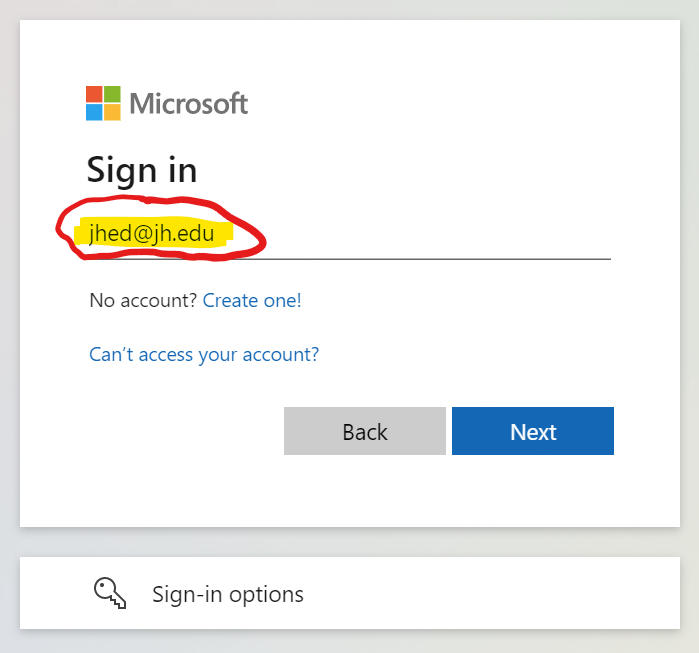Click the Sign in heading
This screenshot has width=699, height=653.
[x=142, y=170]
